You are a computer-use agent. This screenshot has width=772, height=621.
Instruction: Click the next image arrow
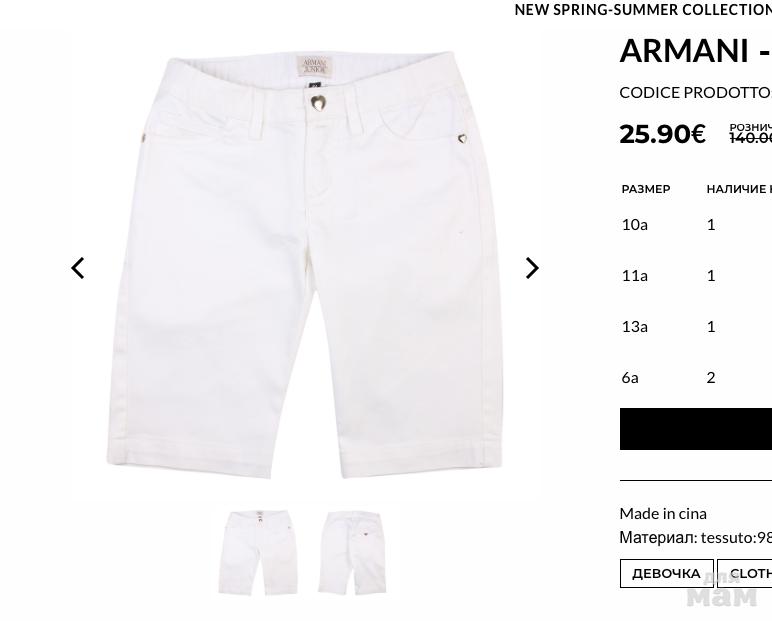[532, 268]
